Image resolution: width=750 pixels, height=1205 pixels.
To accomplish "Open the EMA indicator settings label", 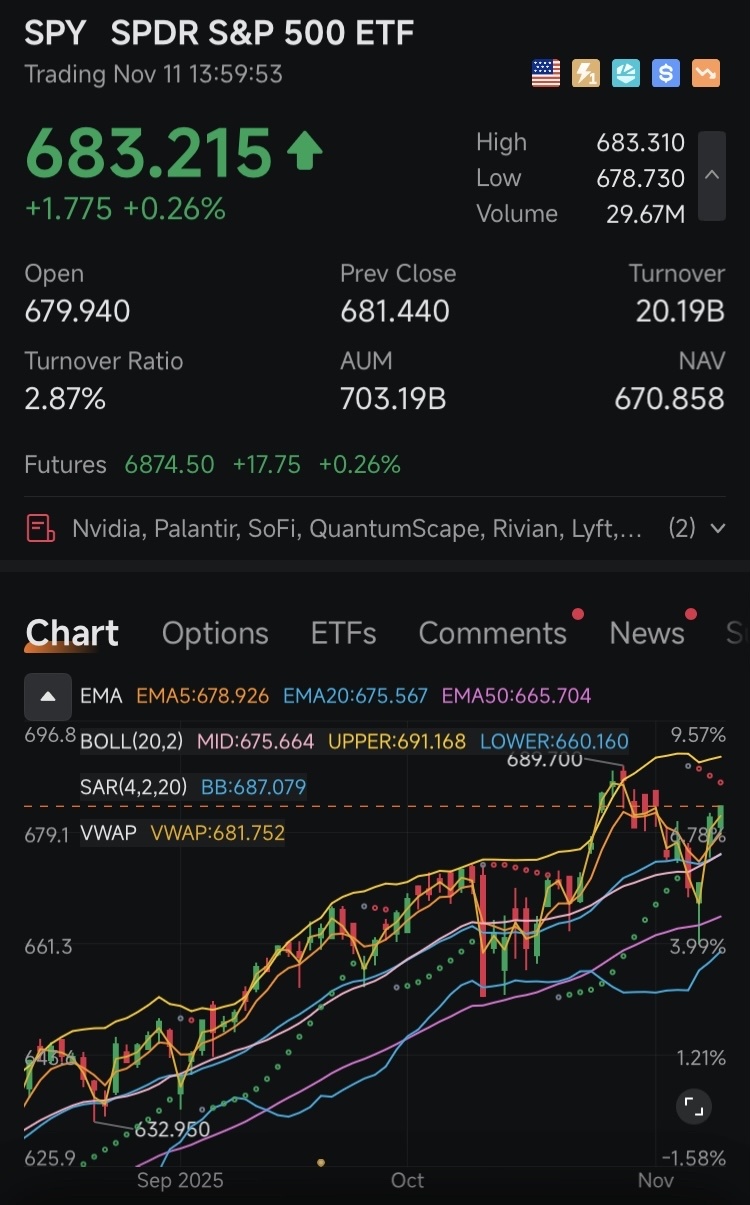I will [x=101, y=696].
